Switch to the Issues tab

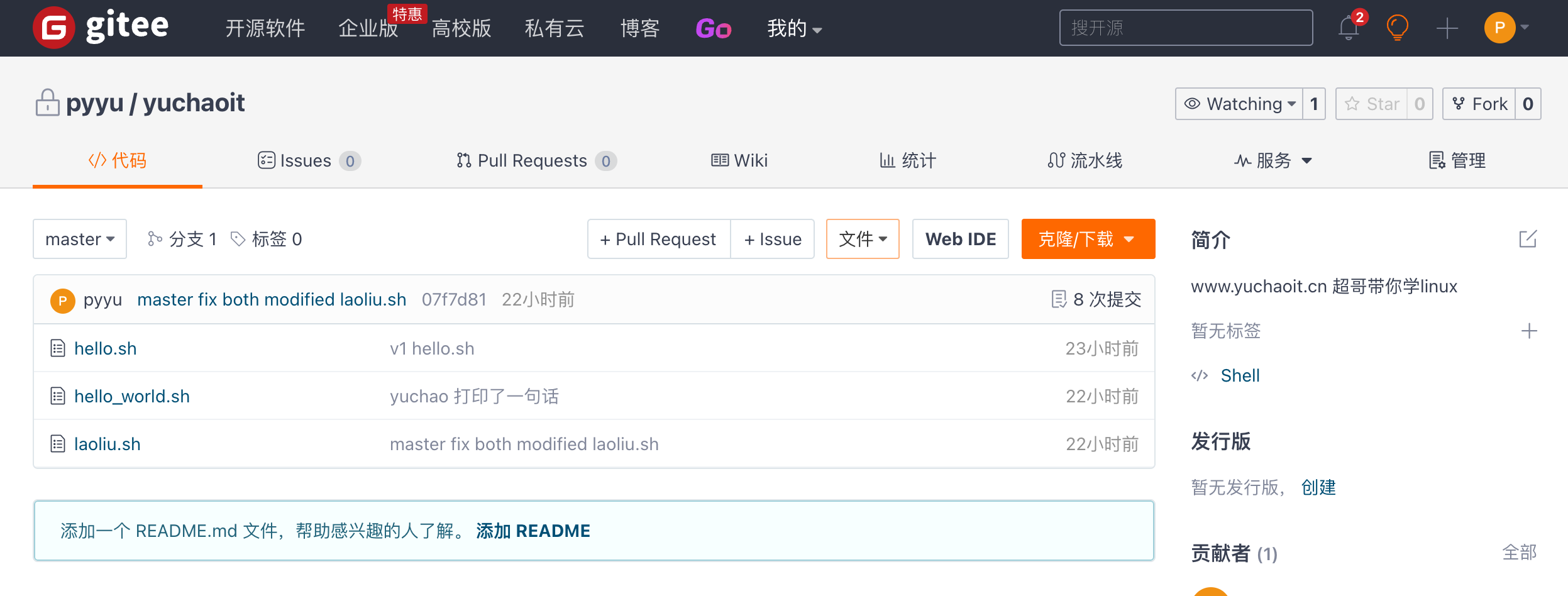(308, 161)
